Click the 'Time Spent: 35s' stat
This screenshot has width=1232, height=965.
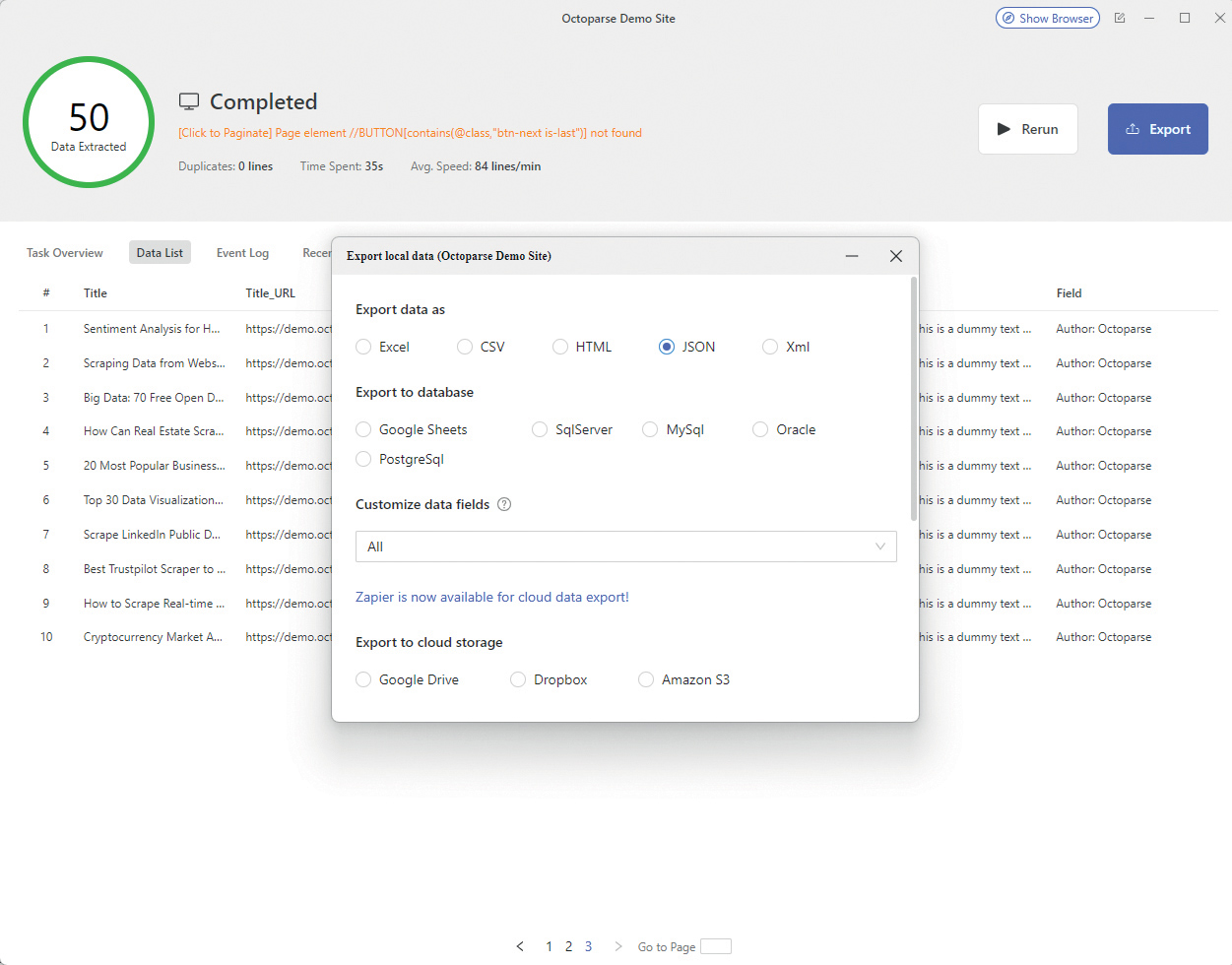[342, 166]
